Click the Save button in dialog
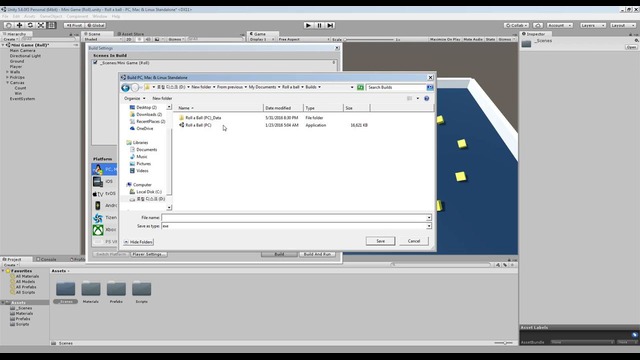Screen dimensions: 640x360 click(380, 241)
